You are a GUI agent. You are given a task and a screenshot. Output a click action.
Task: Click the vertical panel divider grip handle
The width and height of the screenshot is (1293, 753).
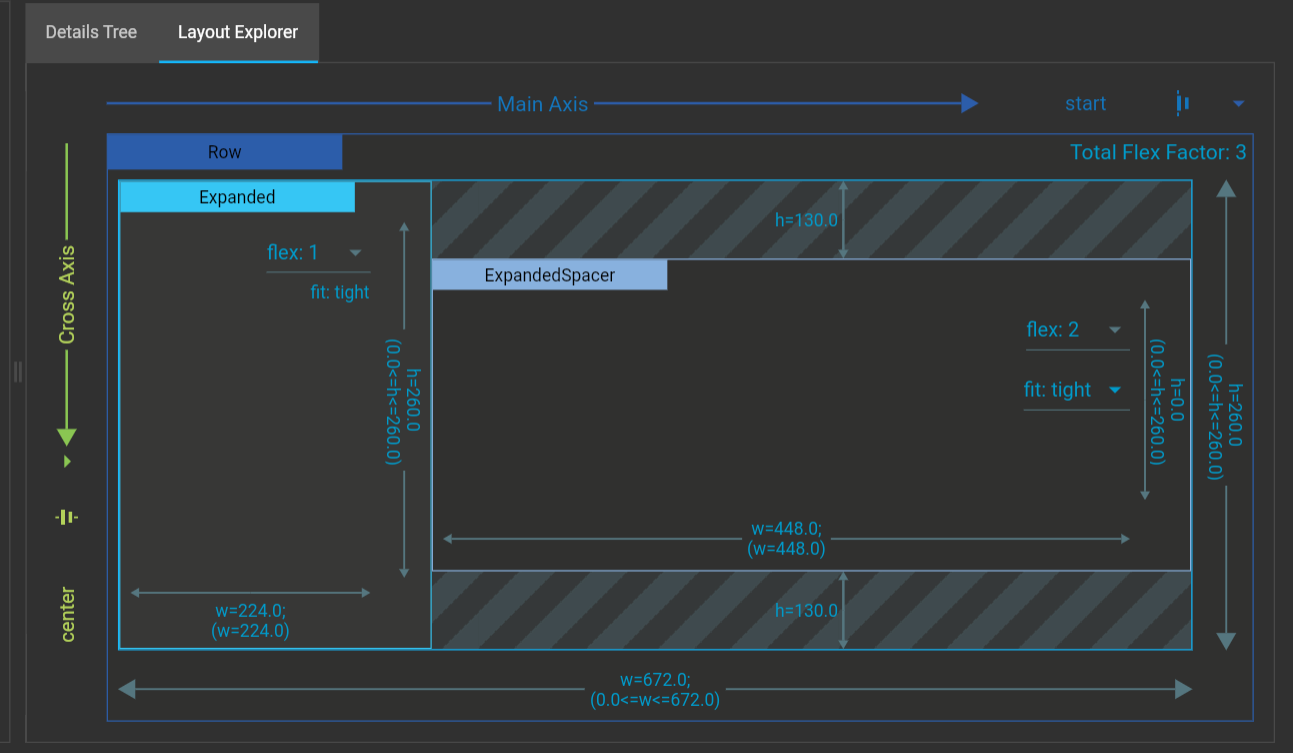(16, 370)
